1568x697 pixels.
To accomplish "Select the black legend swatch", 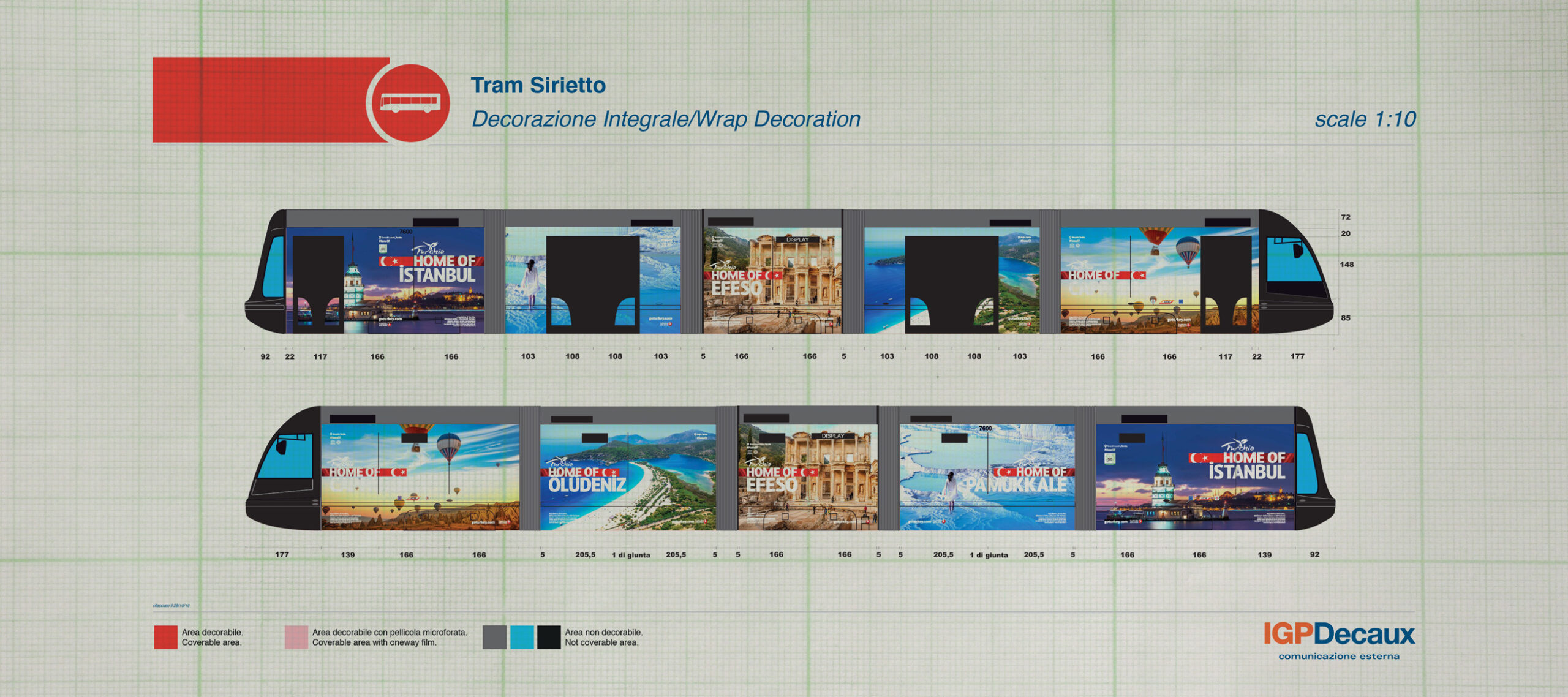I will coord(549,637).
